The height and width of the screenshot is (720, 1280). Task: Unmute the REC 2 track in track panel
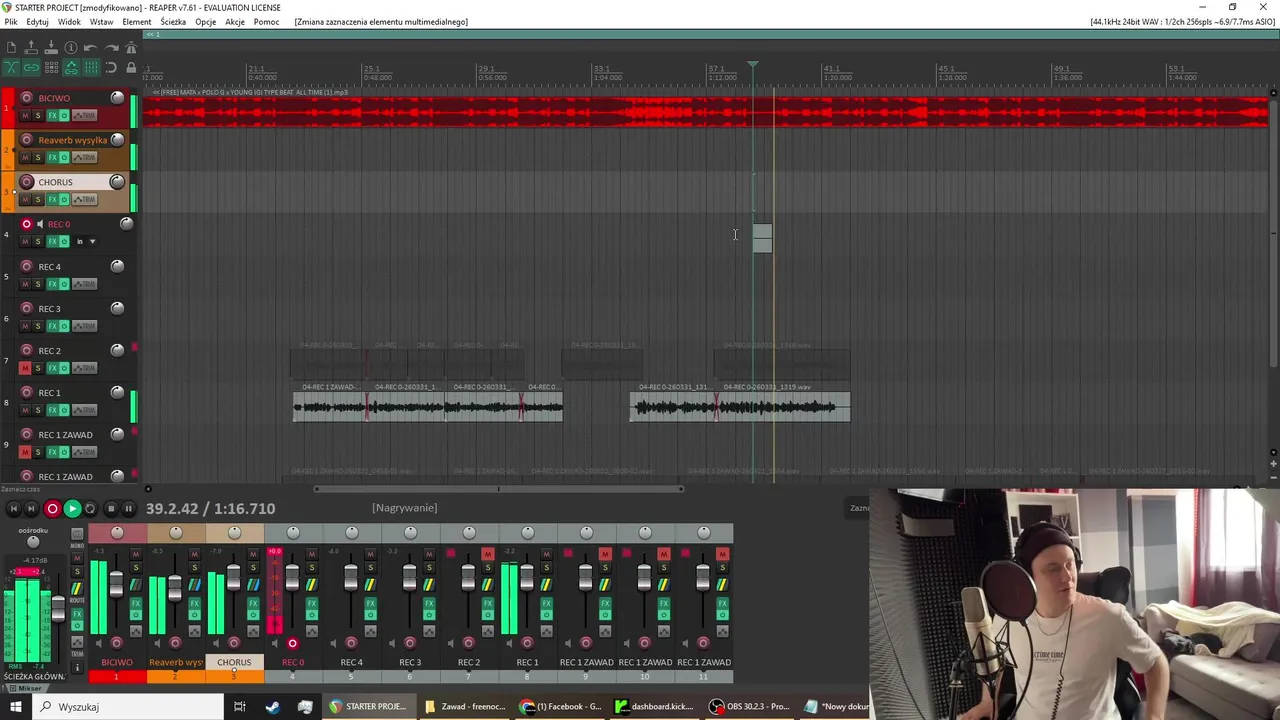tap(26, 368)
